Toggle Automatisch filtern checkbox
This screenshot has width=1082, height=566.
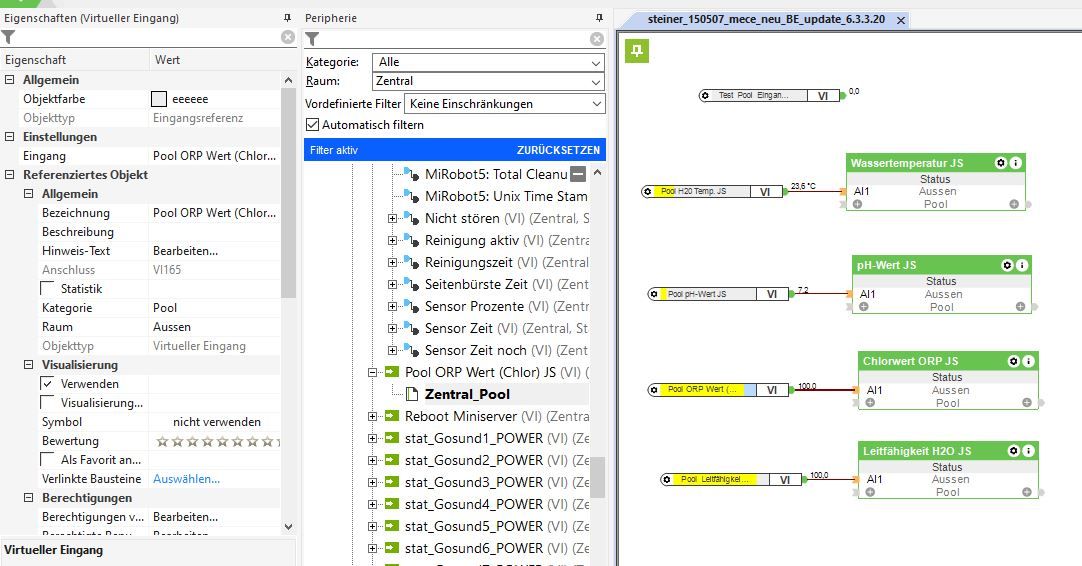313,125
